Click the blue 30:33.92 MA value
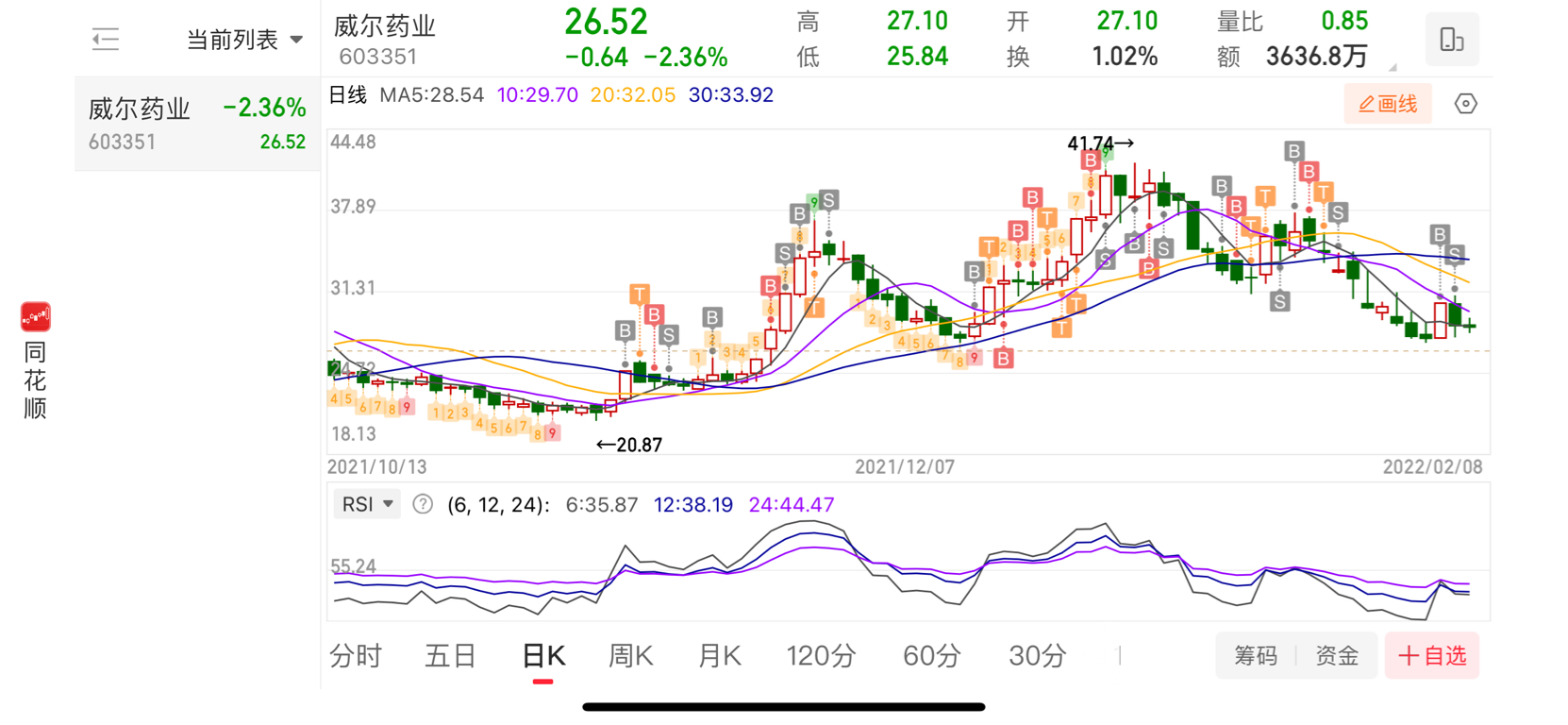 coord(731,95)
